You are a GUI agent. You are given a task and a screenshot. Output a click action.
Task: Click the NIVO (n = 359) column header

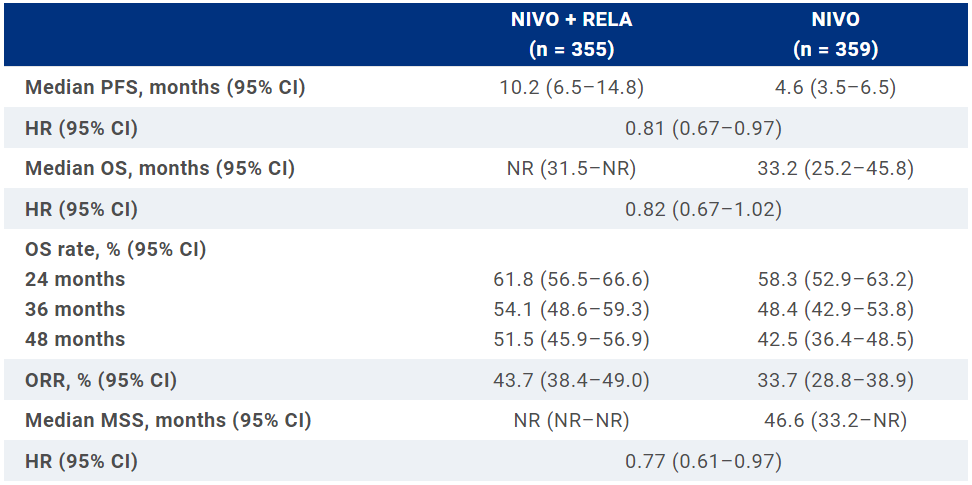coord(835,34)
